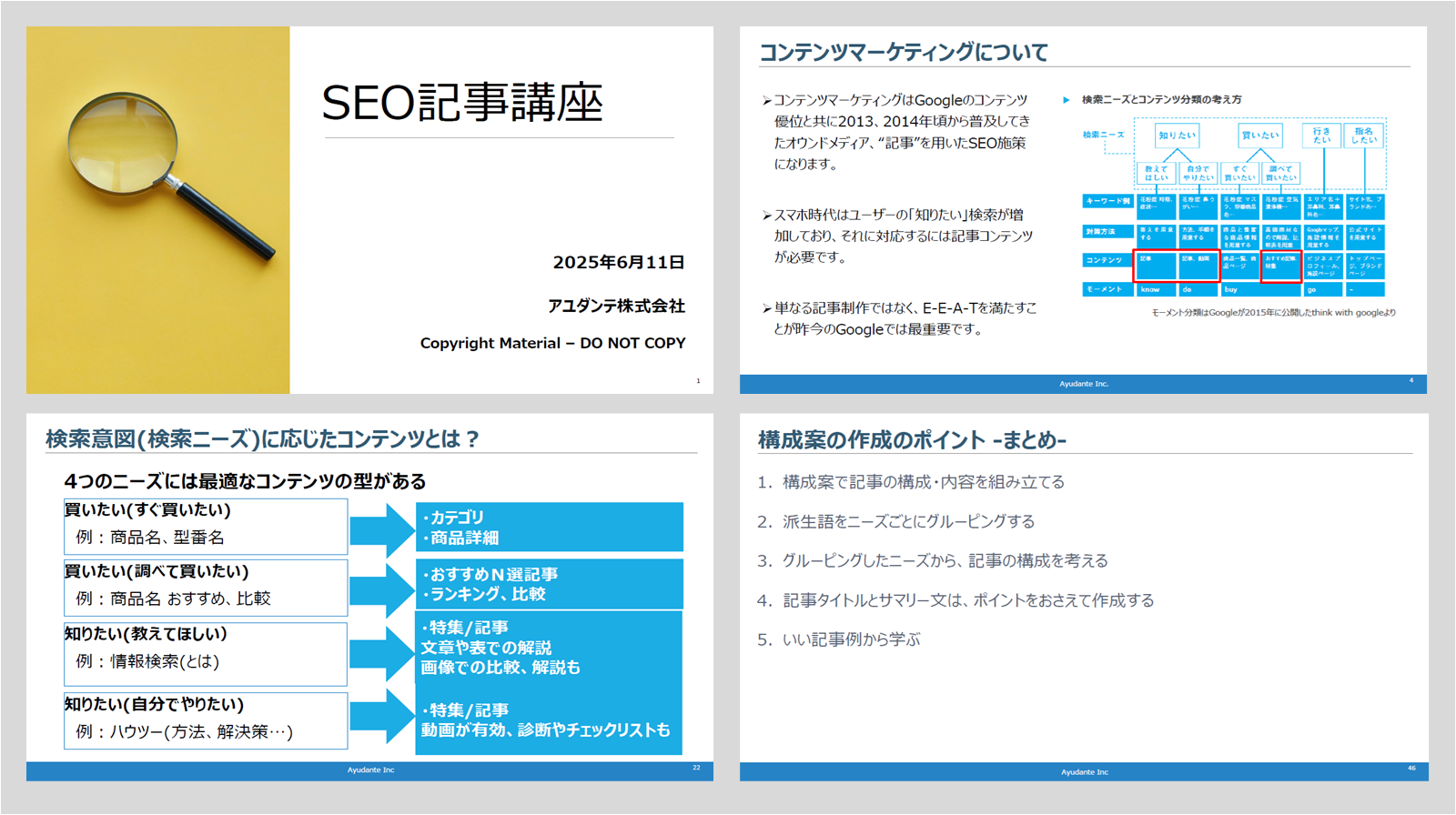
Task: Click the 知りたい box in the diagram
Action: click(x=1177, y=136)
